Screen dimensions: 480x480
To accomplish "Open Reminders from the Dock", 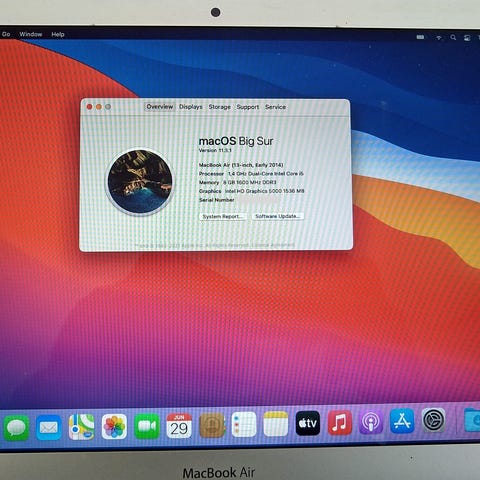I will point(244,425).
